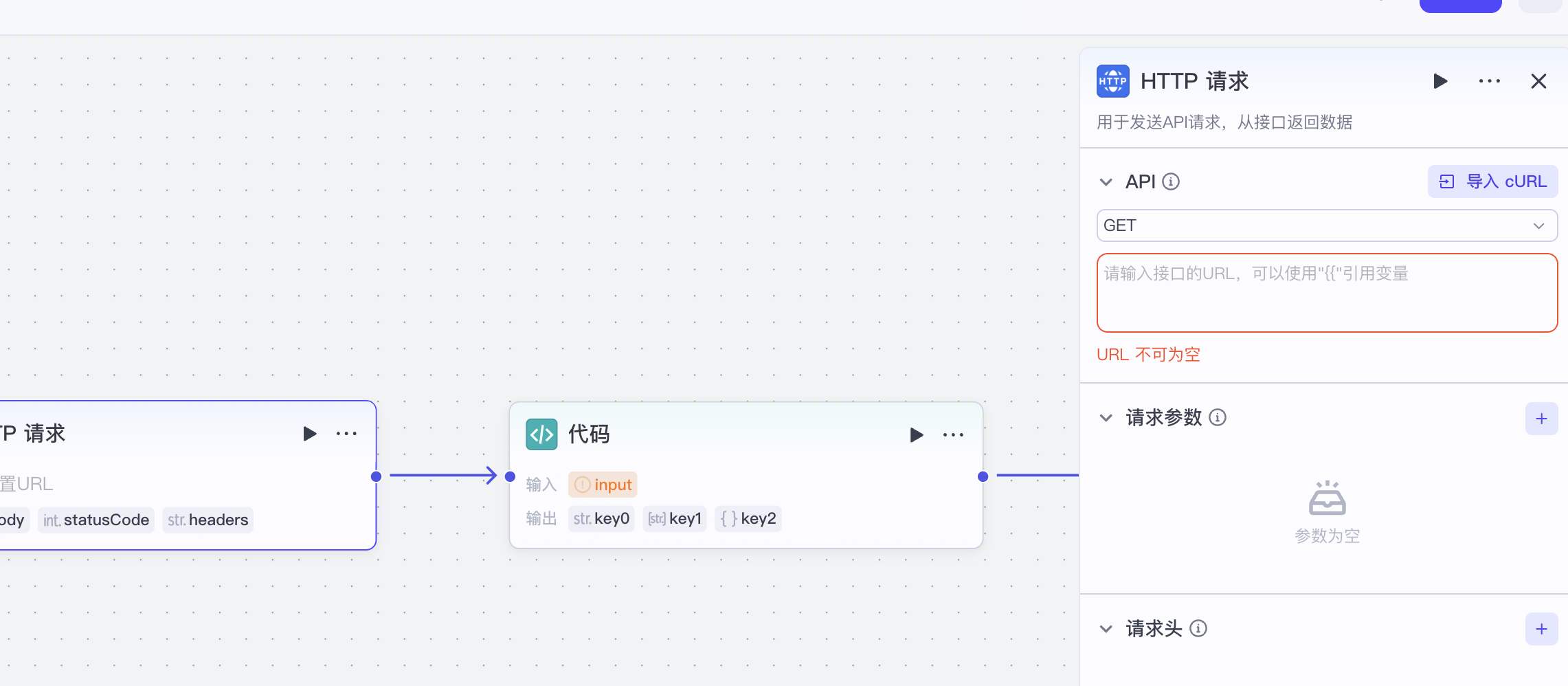Run the HTTP 请求 panel test play icon

[x=1440, y=81]
